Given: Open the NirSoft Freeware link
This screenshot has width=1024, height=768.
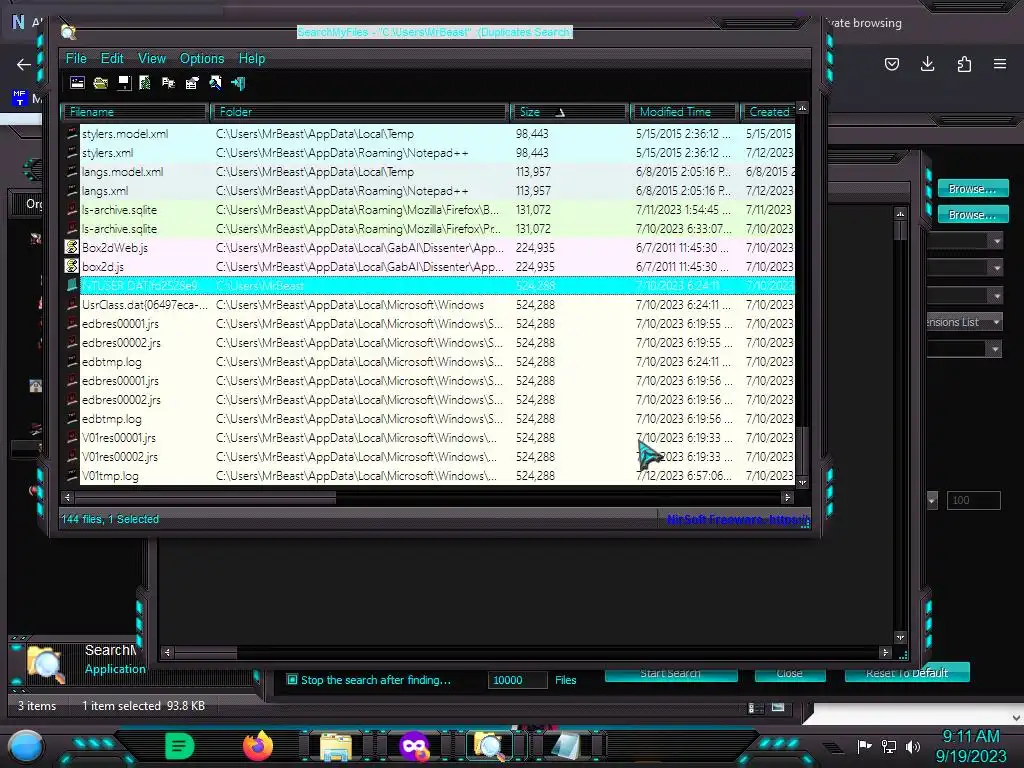Looking at the screenshot, I should pos(737,519).
